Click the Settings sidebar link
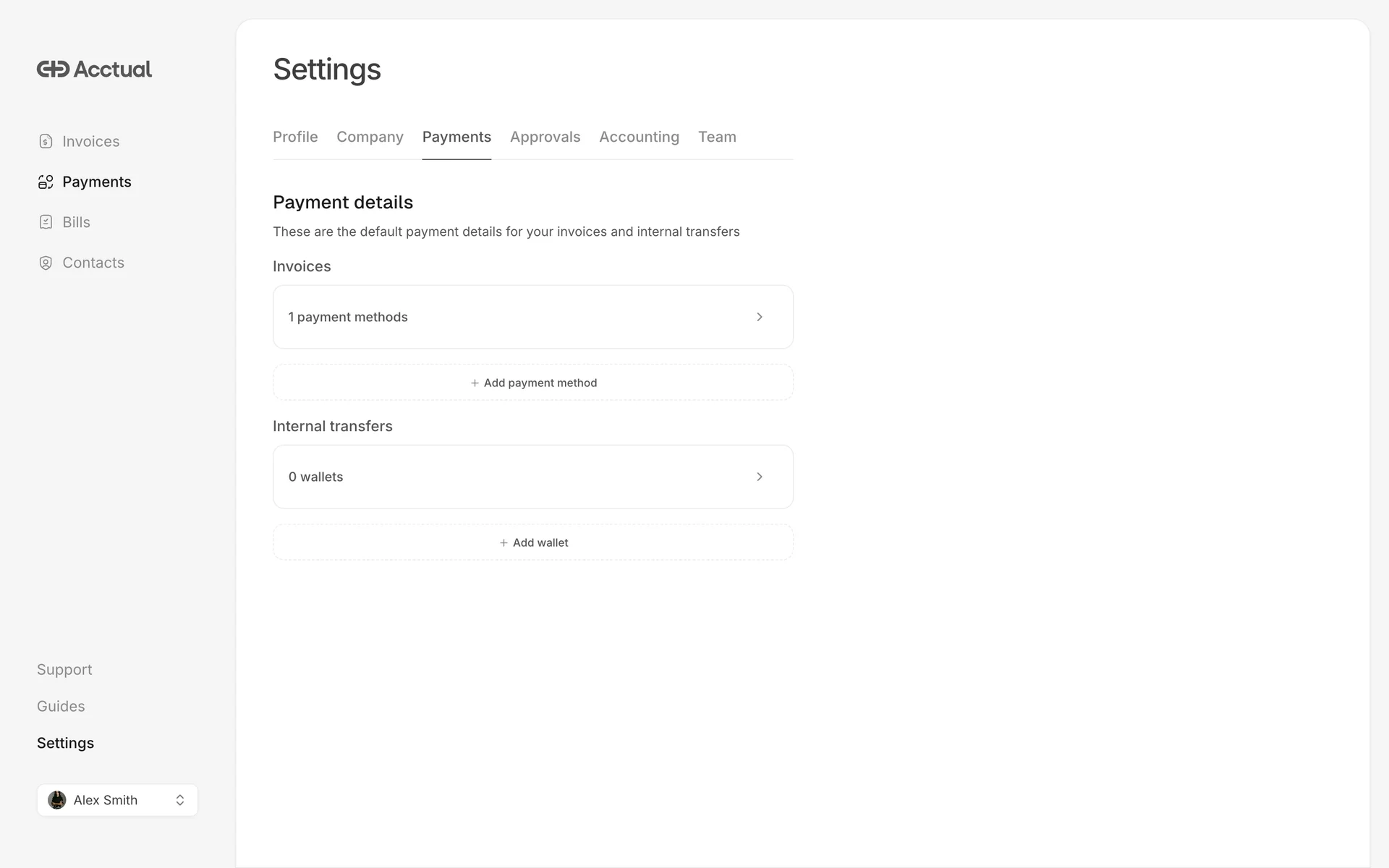Viewport: 1389px width, 868px height. coord(65,744)
